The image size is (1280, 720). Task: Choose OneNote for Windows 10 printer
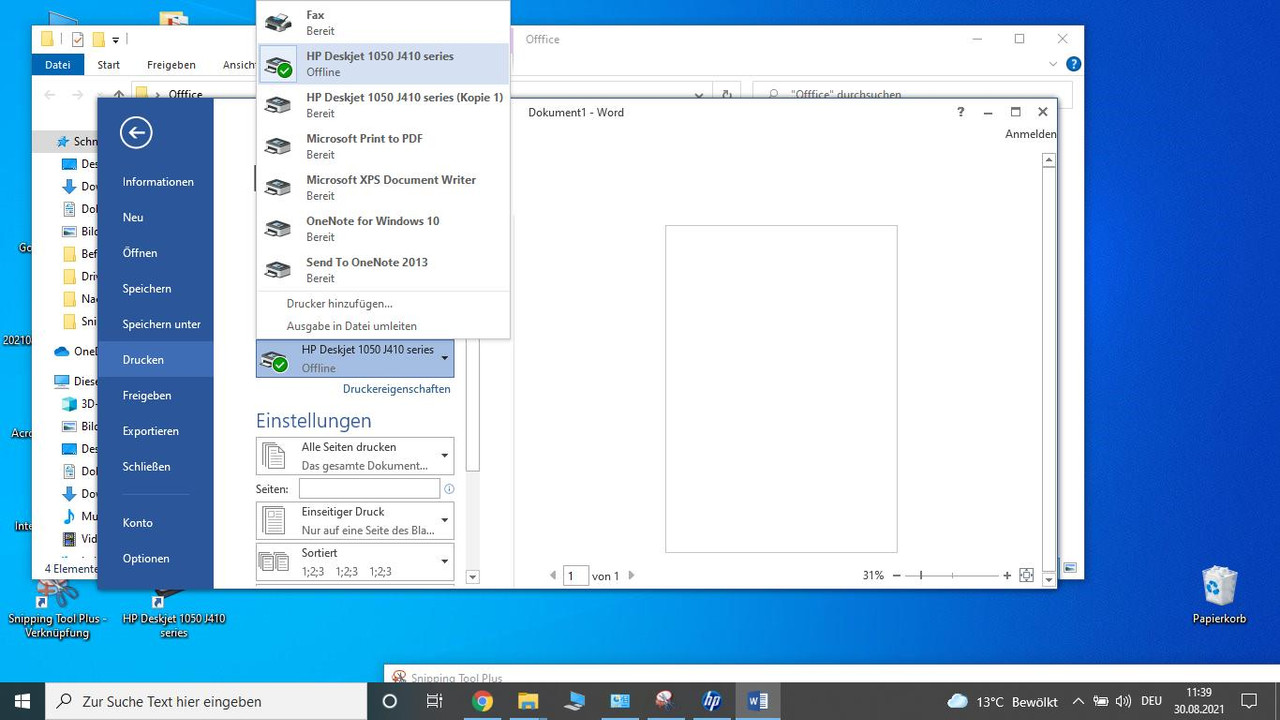383,228
